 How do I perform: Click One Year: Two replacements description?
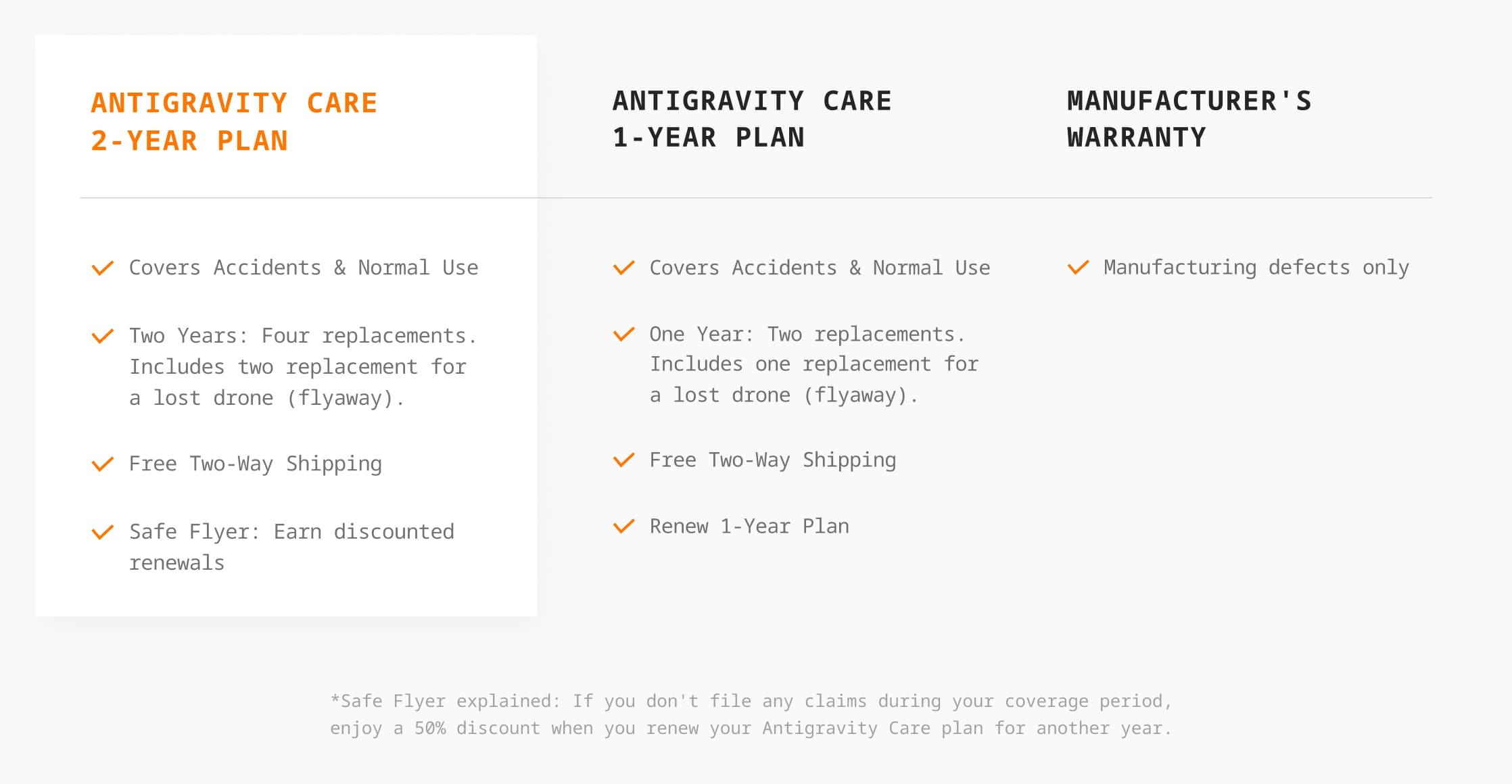[x=814, y=364]
